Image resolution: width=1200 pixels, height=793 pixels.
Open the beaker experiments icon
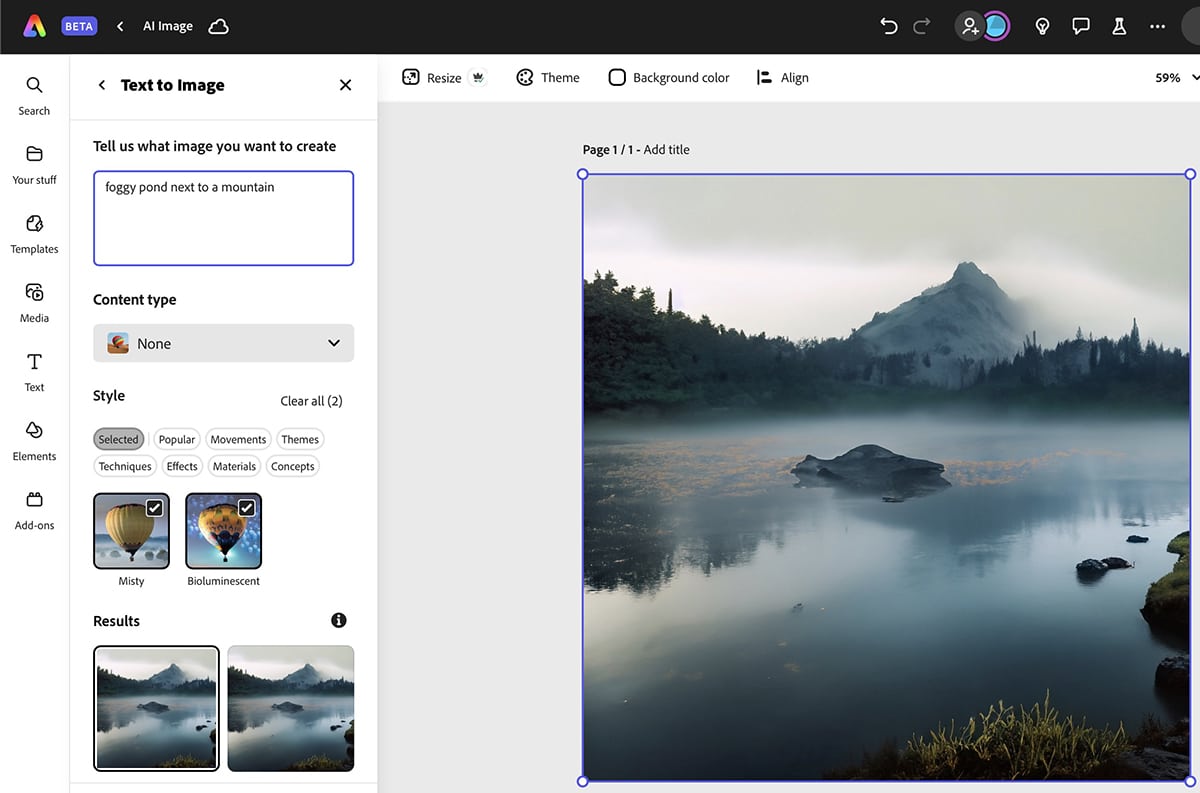[x=1119, y=26]
